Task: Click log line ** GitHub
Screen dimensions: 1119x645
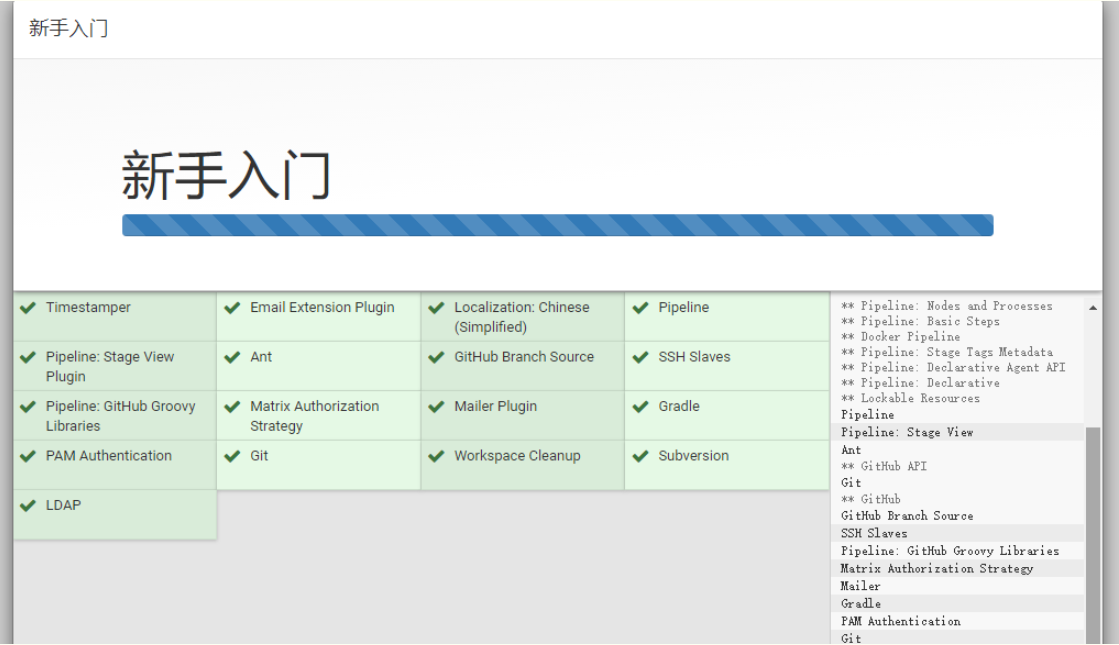Action: point(871,499)
